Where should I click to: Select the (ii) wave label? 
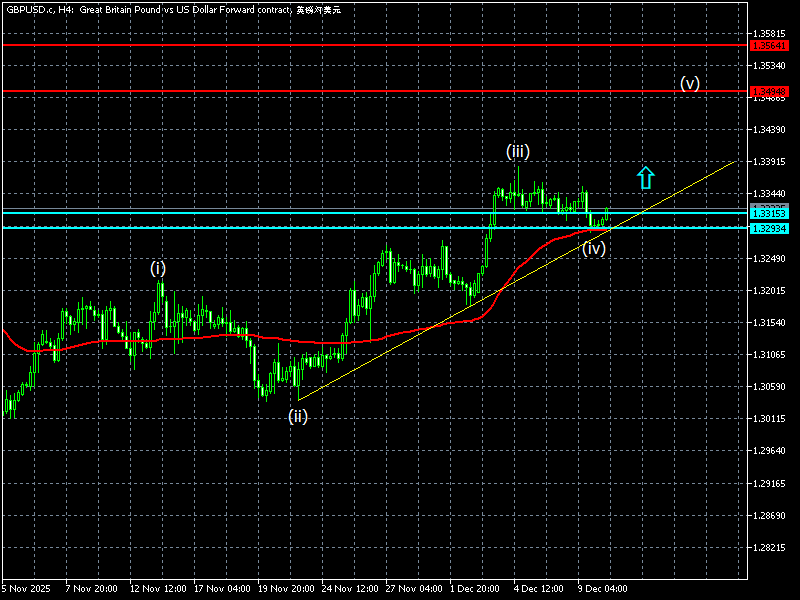[298, 417]
